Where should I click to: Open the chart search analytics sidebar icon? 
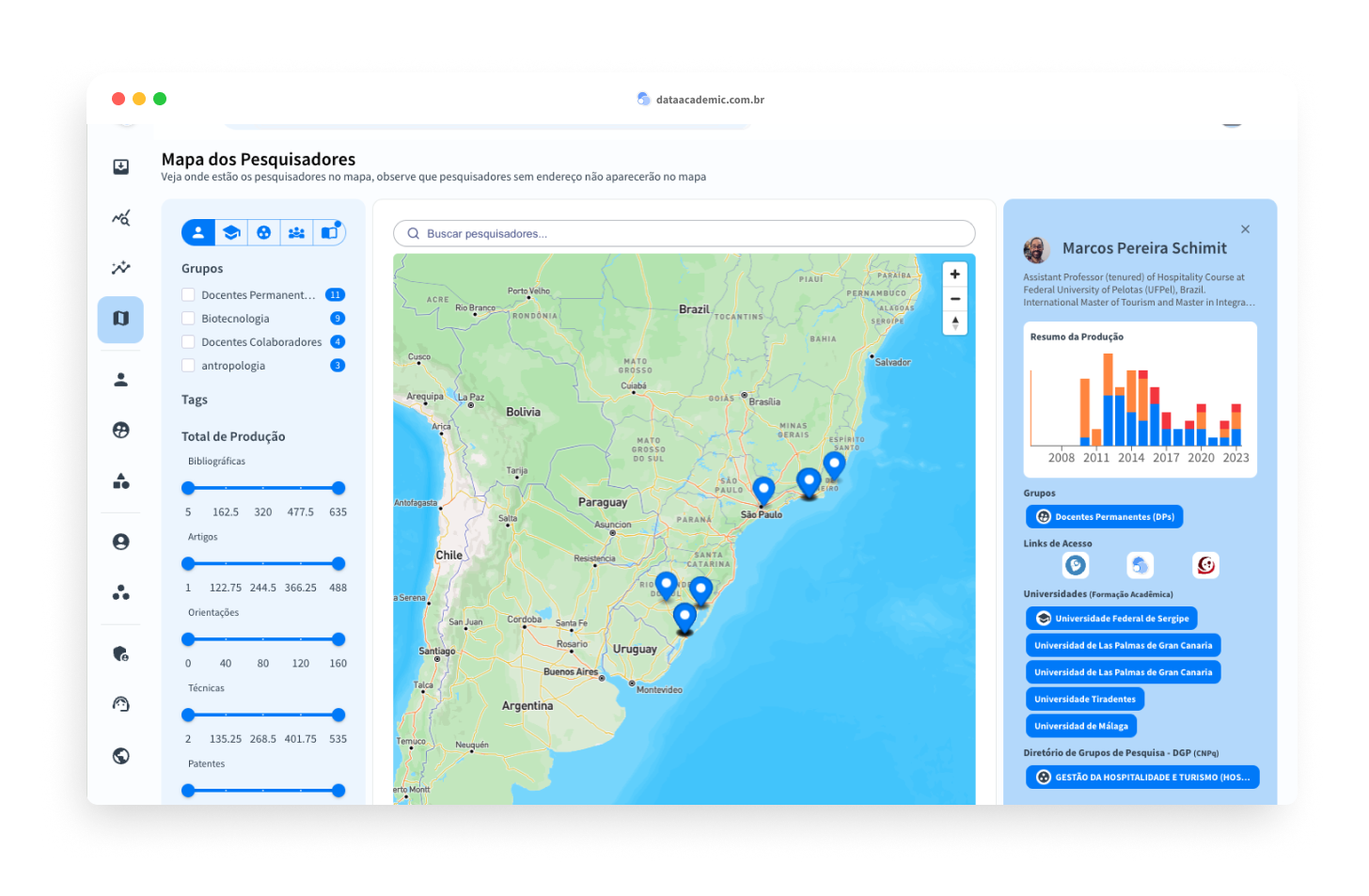[120, 218]
